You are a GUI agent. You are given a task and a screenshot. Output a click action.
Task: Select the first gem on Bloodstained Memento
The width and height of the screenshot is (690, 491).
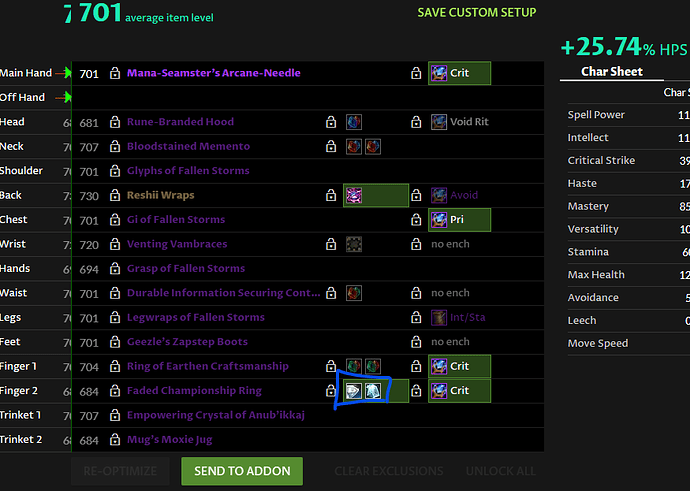354,147
